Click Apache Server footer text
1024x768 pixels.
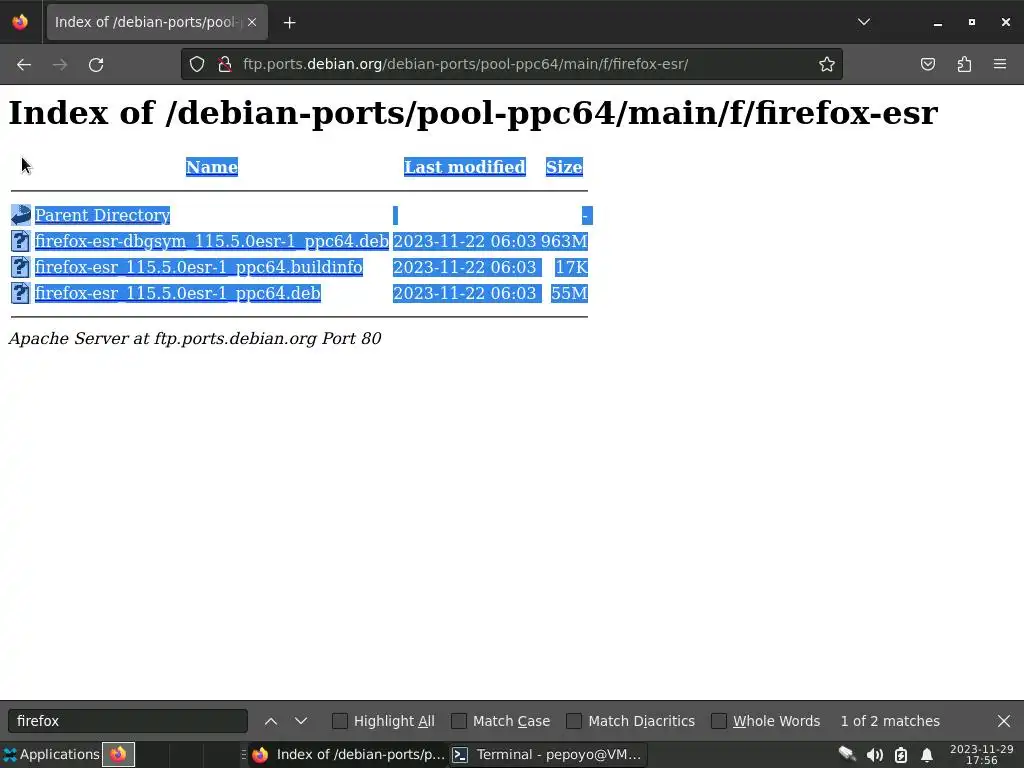click(x=195, y=338)
